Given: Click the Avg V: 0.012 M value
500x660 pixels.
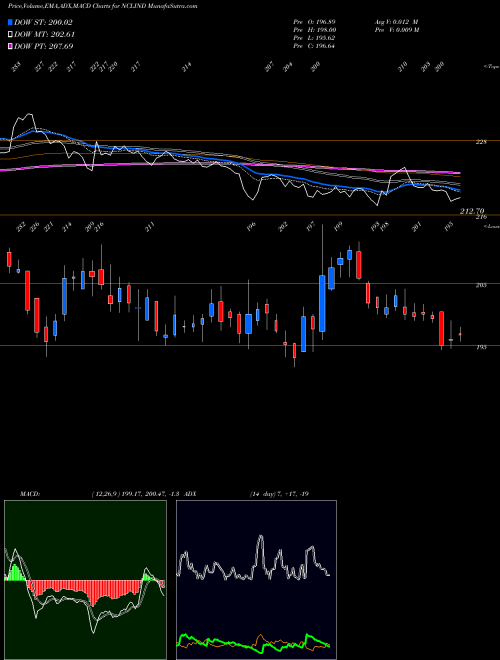Looking at the screenshot, I should point(396,21).
